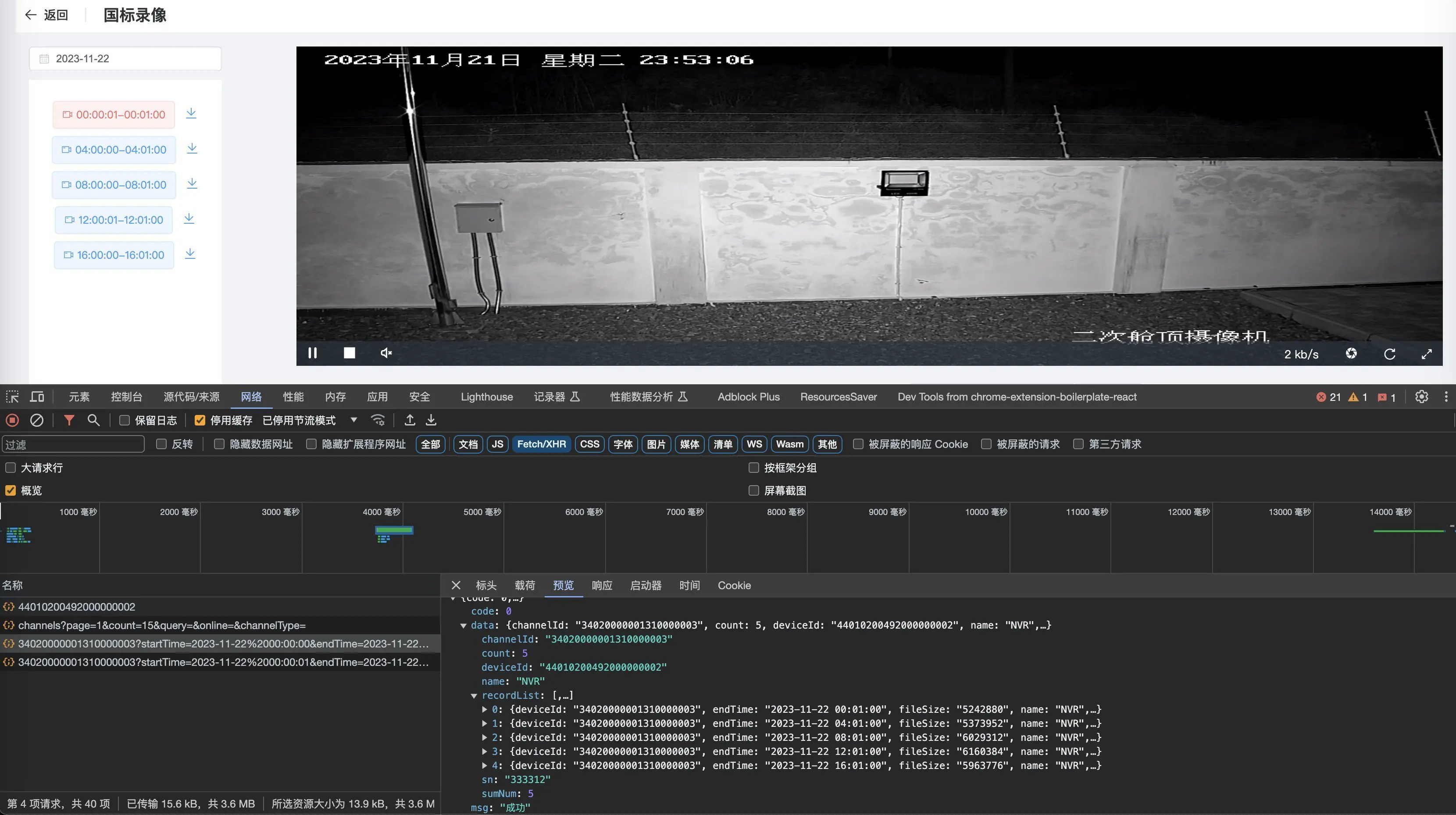Click the inspect element picker icon
The height and width of the screenshot is (815, 1456).
(12, 397)
